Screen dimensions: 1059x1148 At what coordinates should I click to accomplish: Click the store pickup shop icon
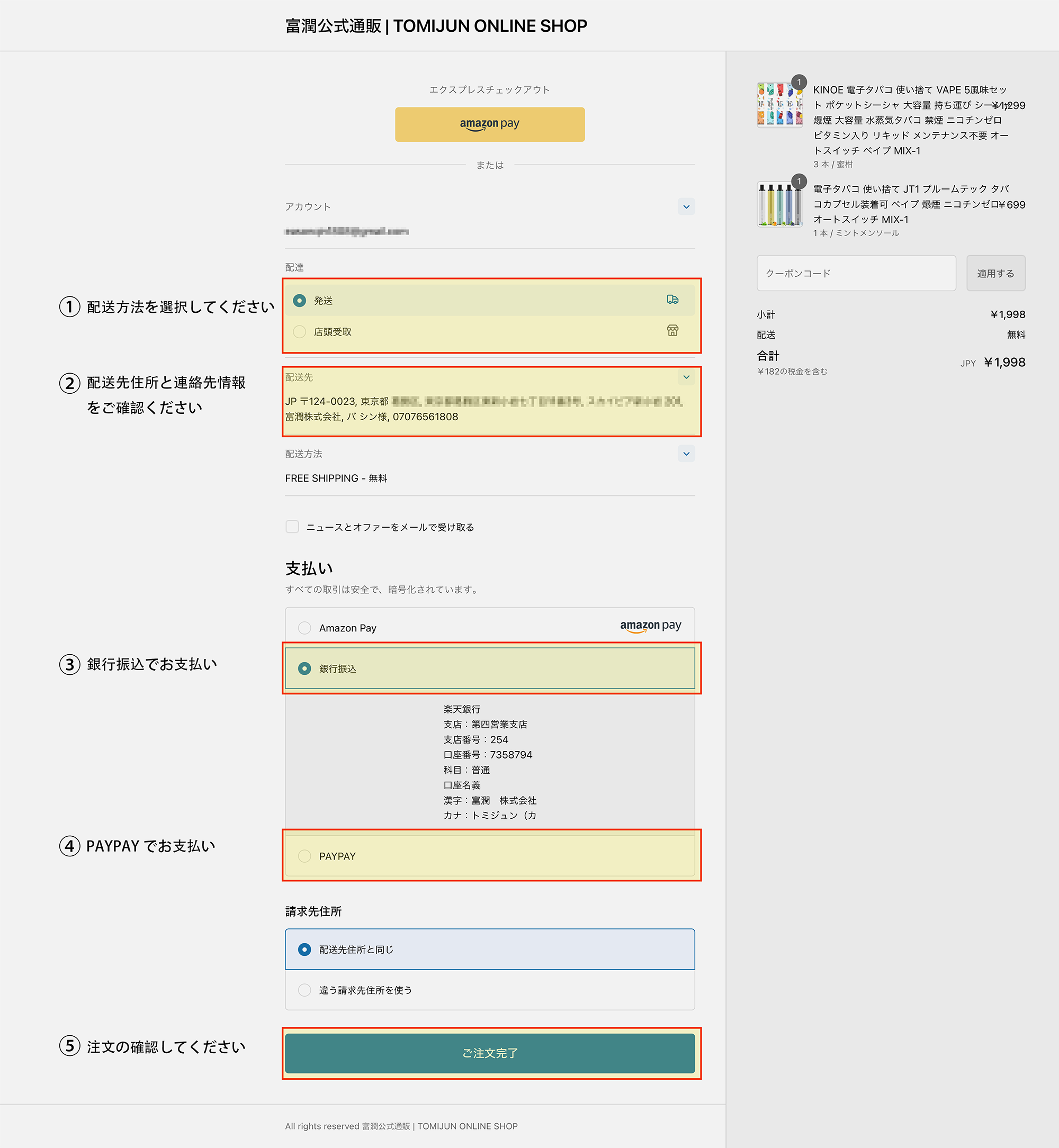[x=672, y=331]
